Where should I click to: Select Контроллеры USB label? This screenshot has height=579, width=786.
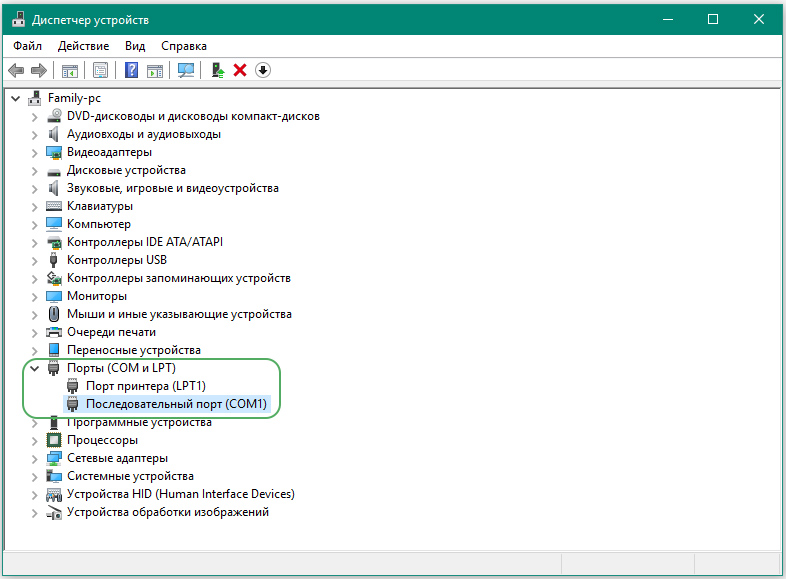click(x=117, y=260)
